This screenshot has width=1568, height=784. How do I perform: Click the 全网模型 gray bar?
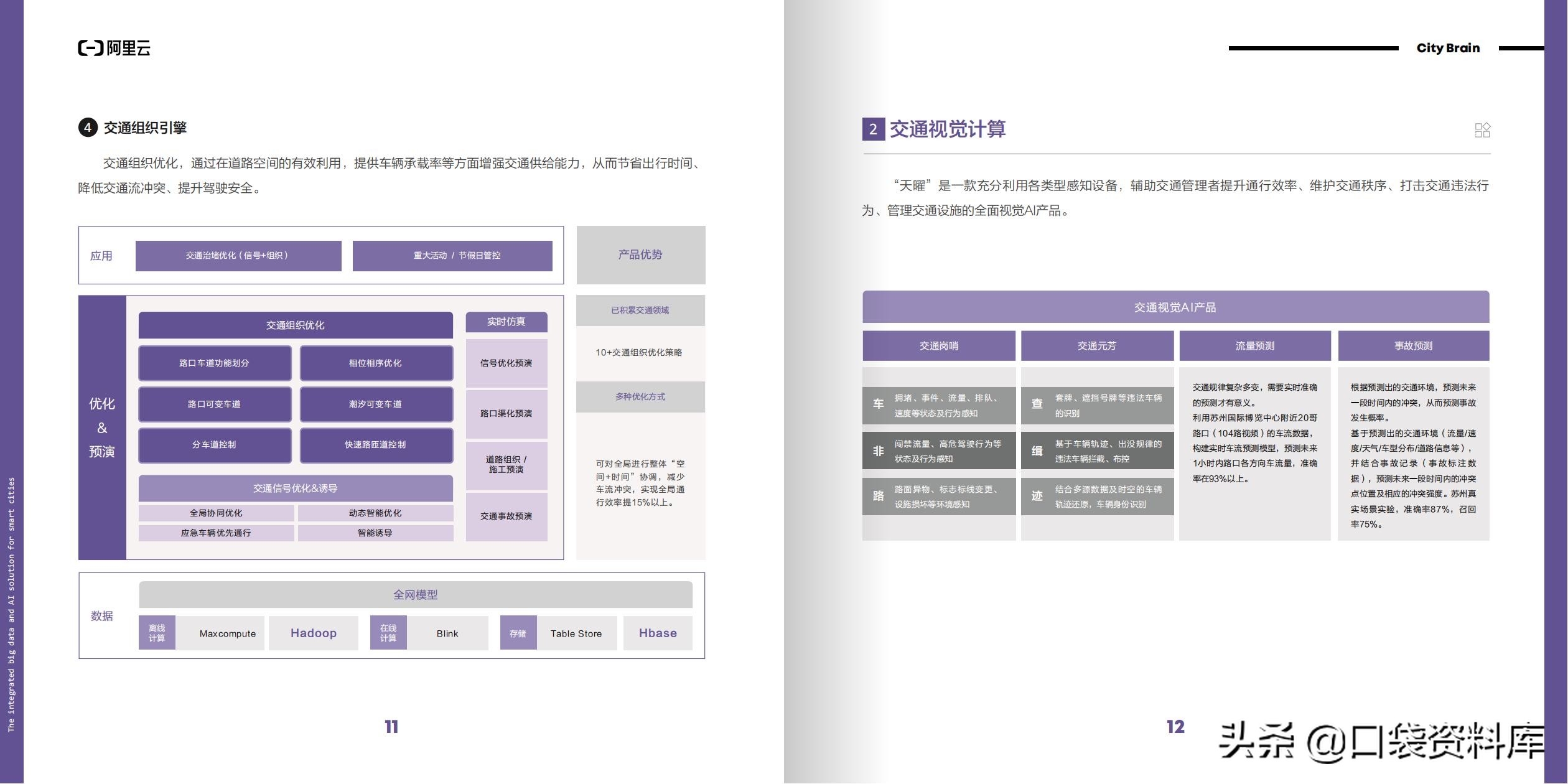click(415, 595)
